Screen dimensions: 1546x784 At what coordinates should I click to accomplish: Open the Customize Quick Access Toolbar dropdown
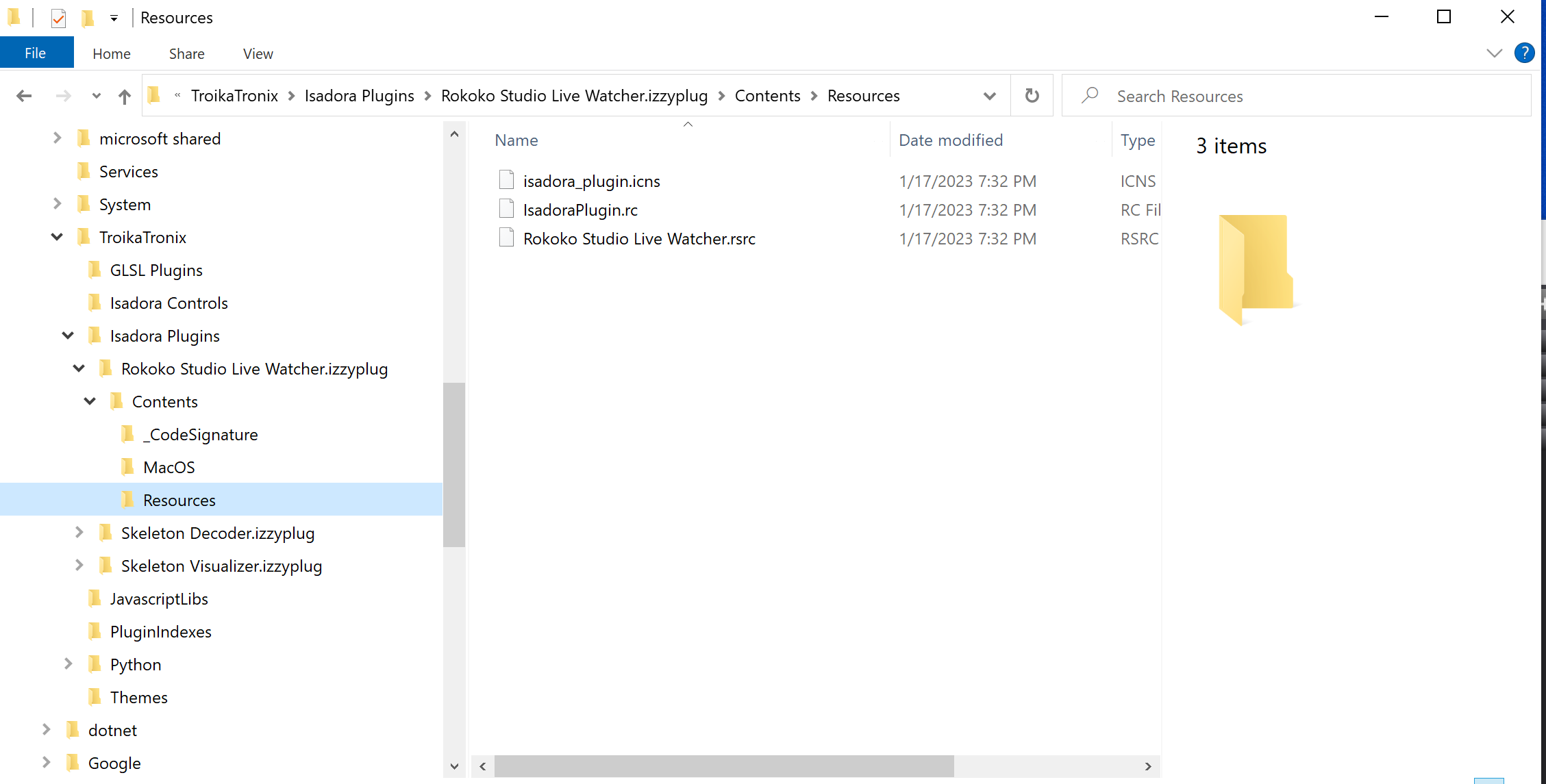[114, 18]
